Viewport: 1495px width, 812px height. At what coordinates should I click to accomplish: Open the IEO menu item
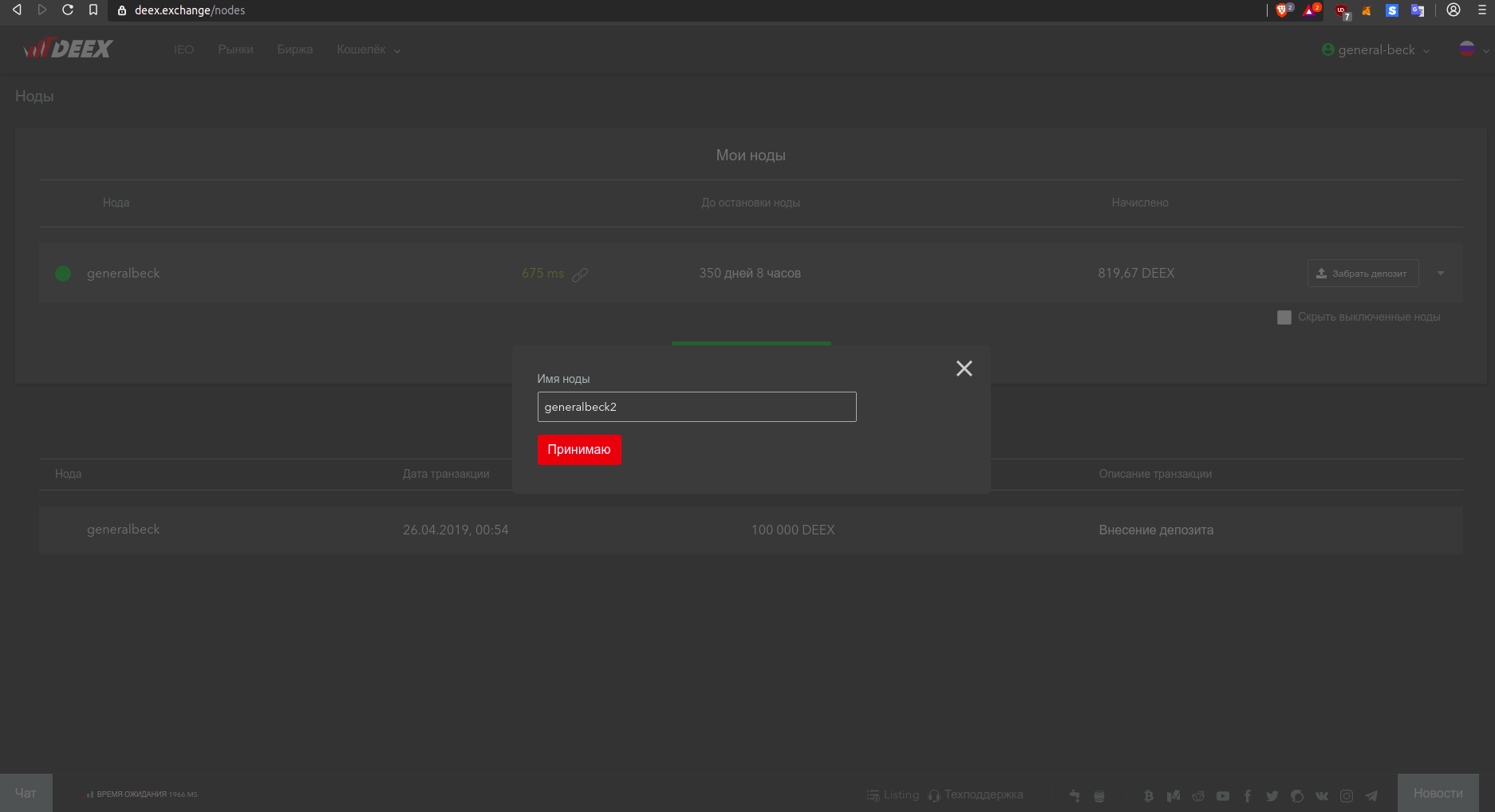click(183, 49)
